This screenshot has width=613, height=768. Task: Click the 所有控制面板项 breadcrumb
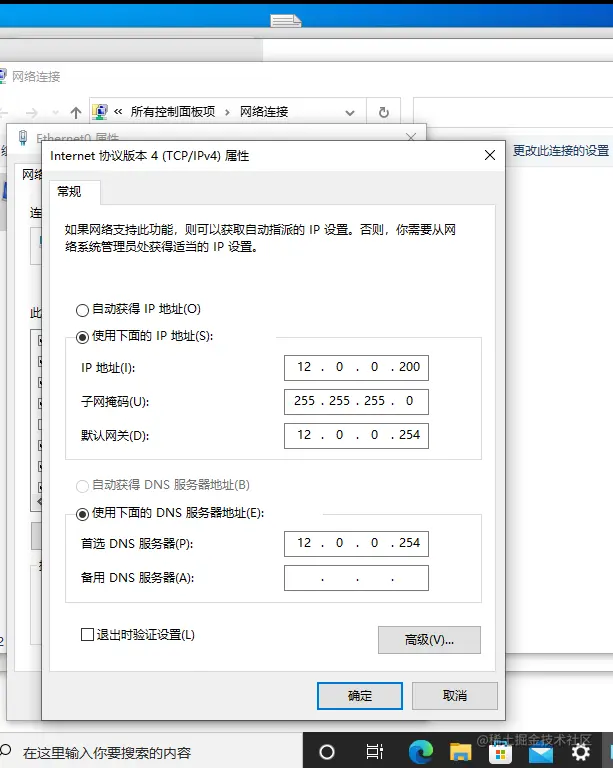coord(173,112)
